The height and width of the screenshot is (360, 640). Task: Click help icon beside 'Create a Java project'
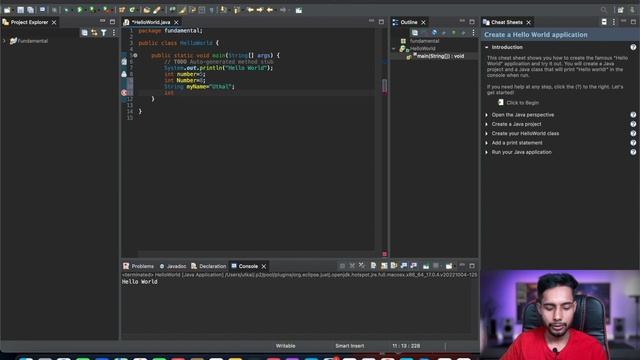click(633, 124)
